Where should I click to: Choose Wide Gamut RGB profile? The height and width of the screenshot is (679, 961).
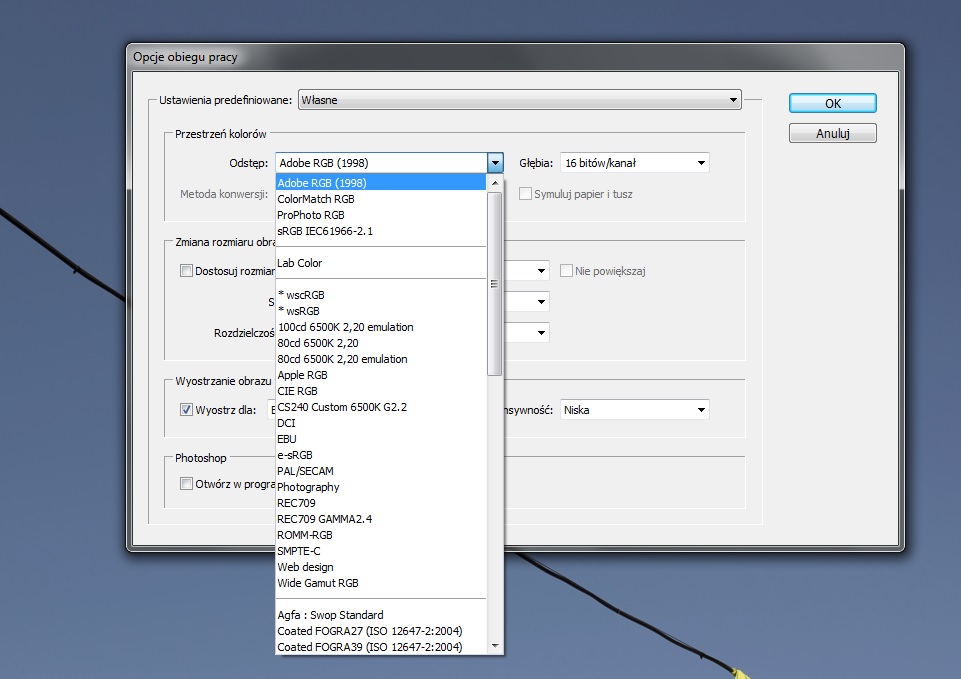click(317, 583)
